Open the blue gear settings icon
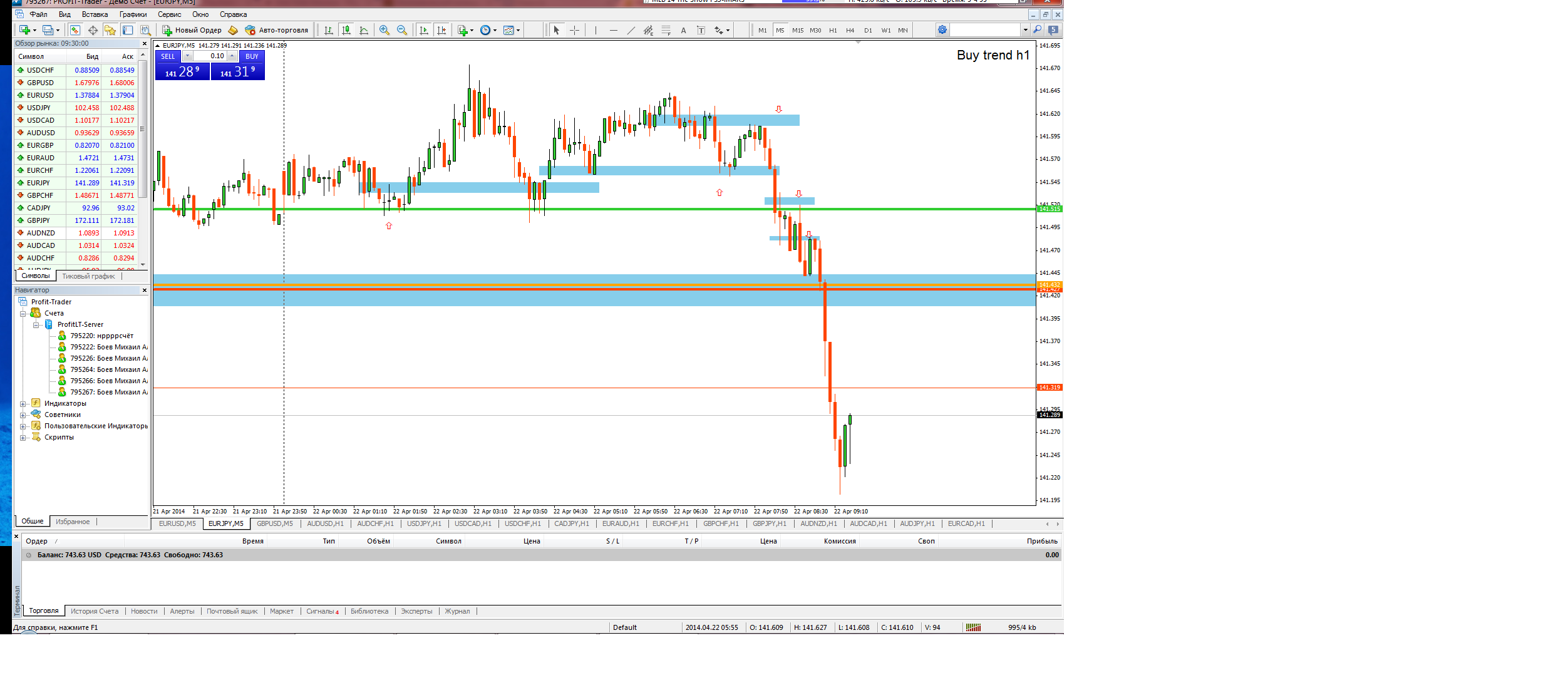 [x=942, y=29]
